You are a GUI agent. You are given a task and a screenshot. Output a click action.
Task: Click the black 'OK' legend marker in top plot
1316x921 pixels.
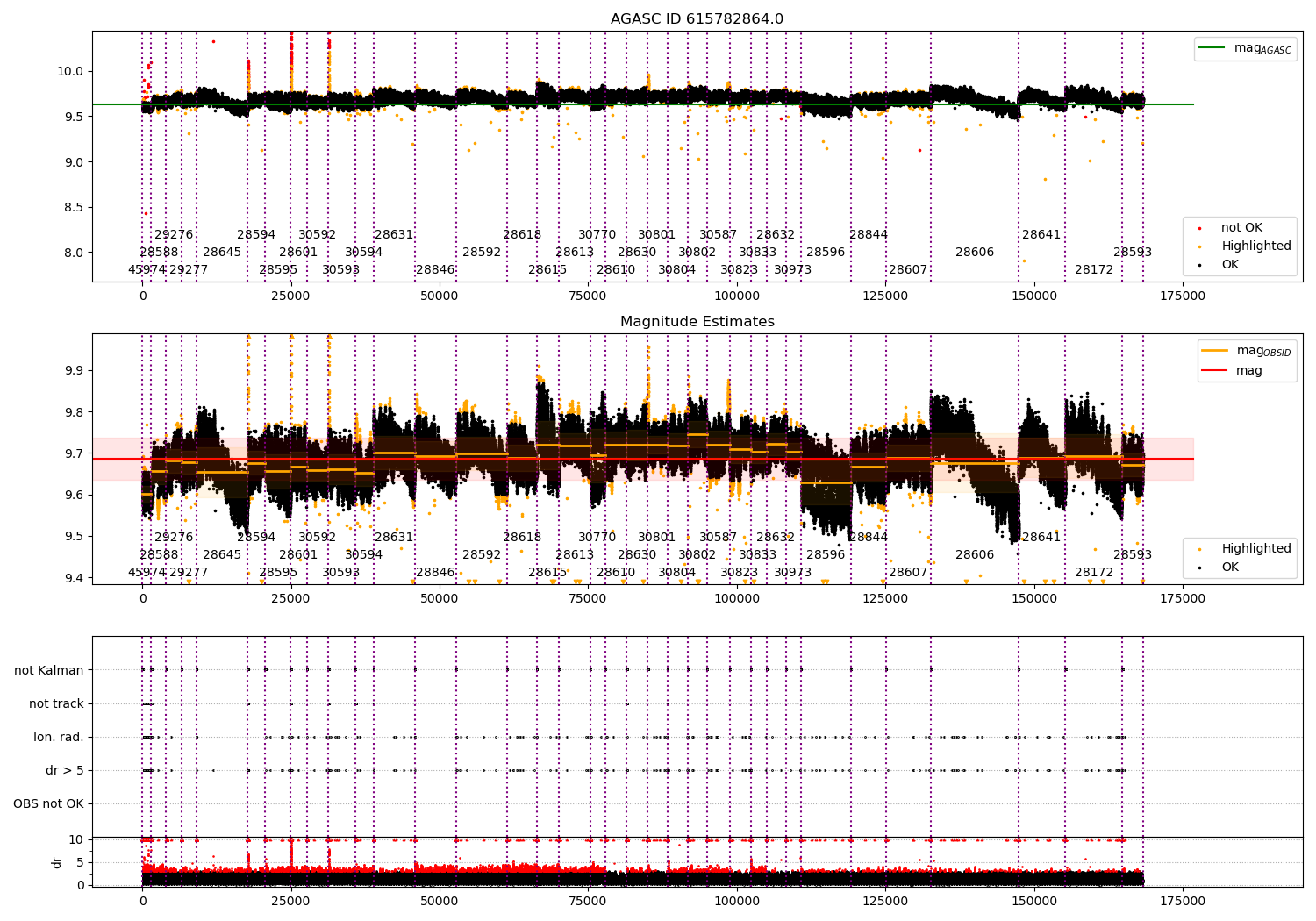click(1199, 265)
